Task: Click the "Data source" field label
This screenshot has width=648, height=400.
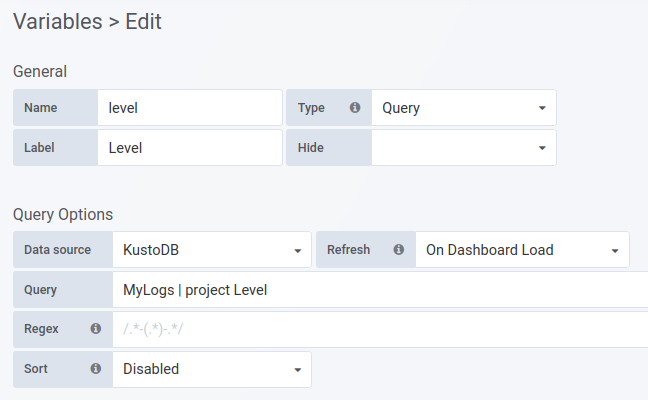Action: click(58, 250)
